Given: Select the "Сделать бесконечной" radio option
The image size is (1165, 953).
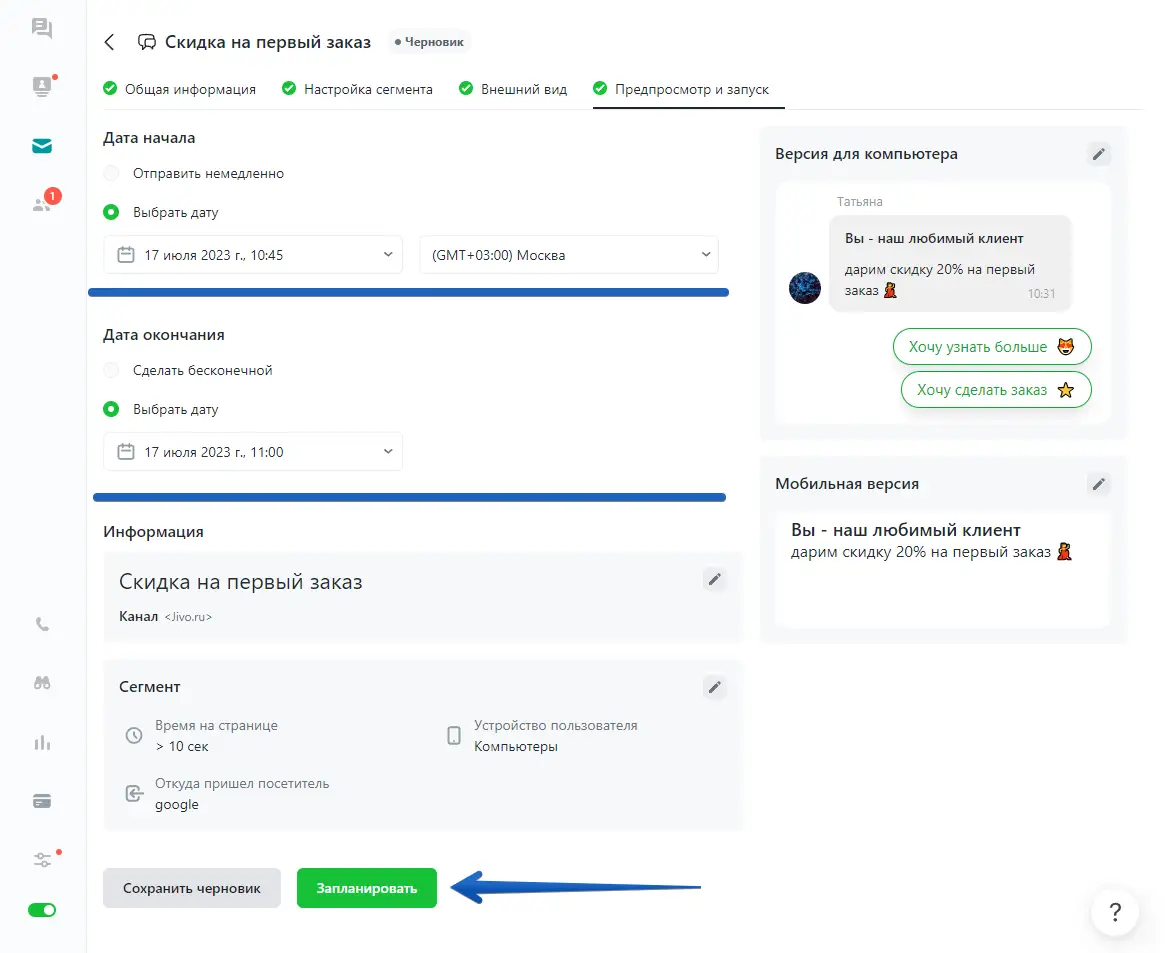Looking at the screenshot, I should [112, 371].
